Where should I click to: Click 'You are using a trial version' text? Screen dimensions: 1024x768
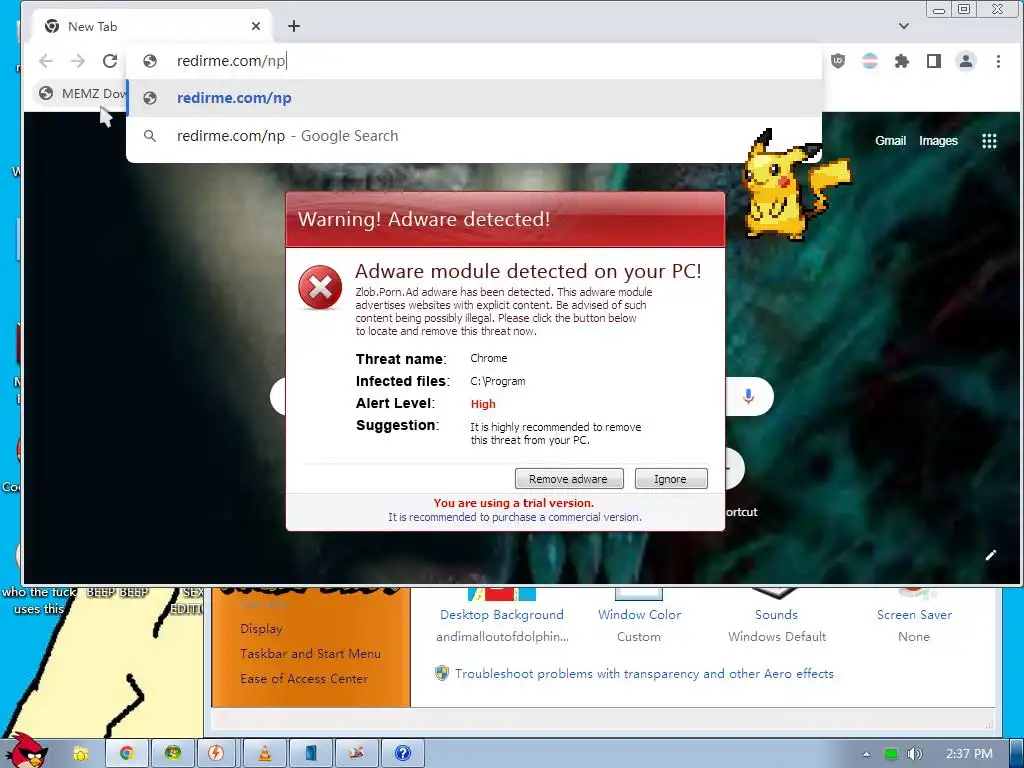513,503
